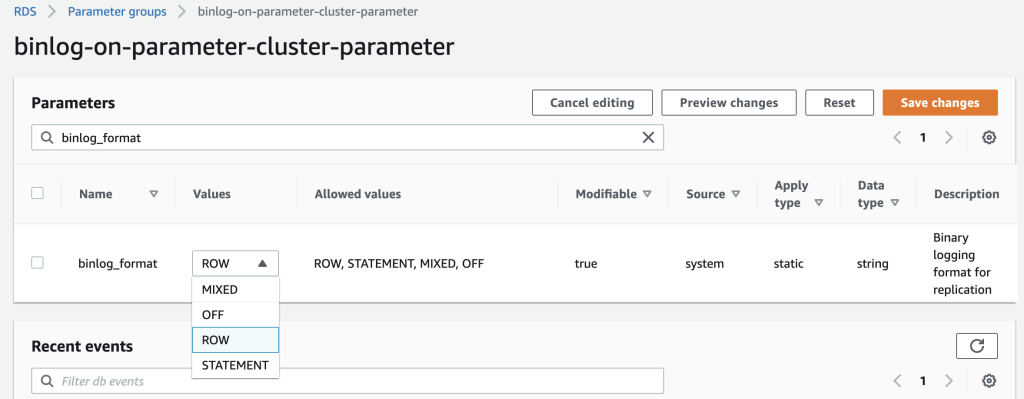The height and width of the screenshot is (399, 1024).
Task: Go to next Parameters page
Action: (949, 138)
